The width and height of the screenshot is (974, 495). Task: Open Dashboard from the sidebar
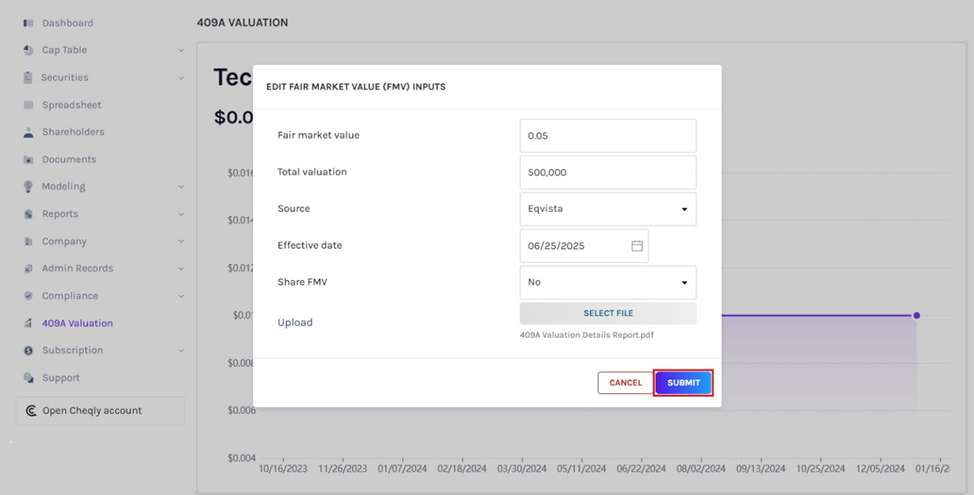point(67,23)
